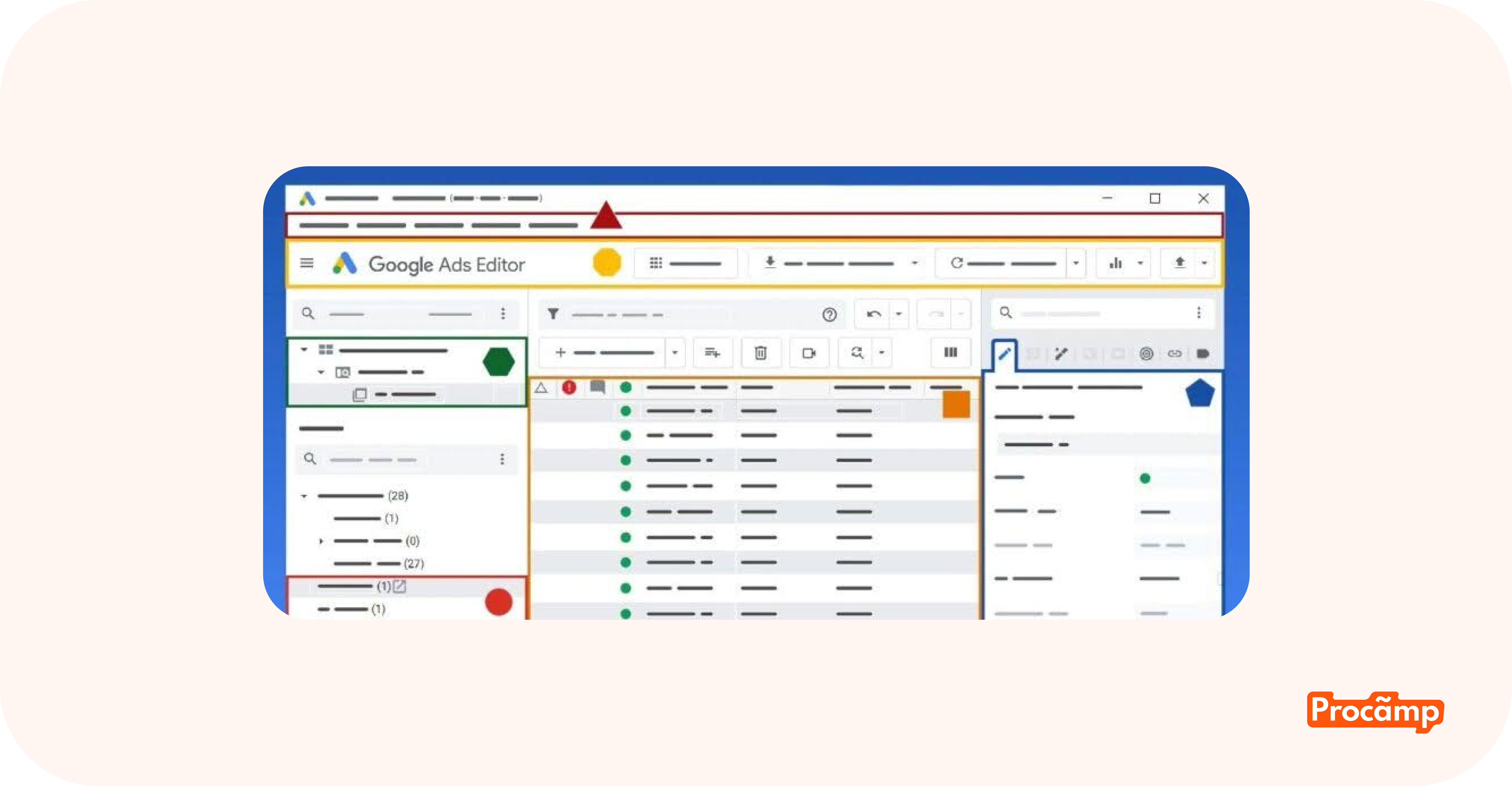1512x786 pixels.
Task: Expand the dropdown beside the upload icon
Action: (1205, 263)
